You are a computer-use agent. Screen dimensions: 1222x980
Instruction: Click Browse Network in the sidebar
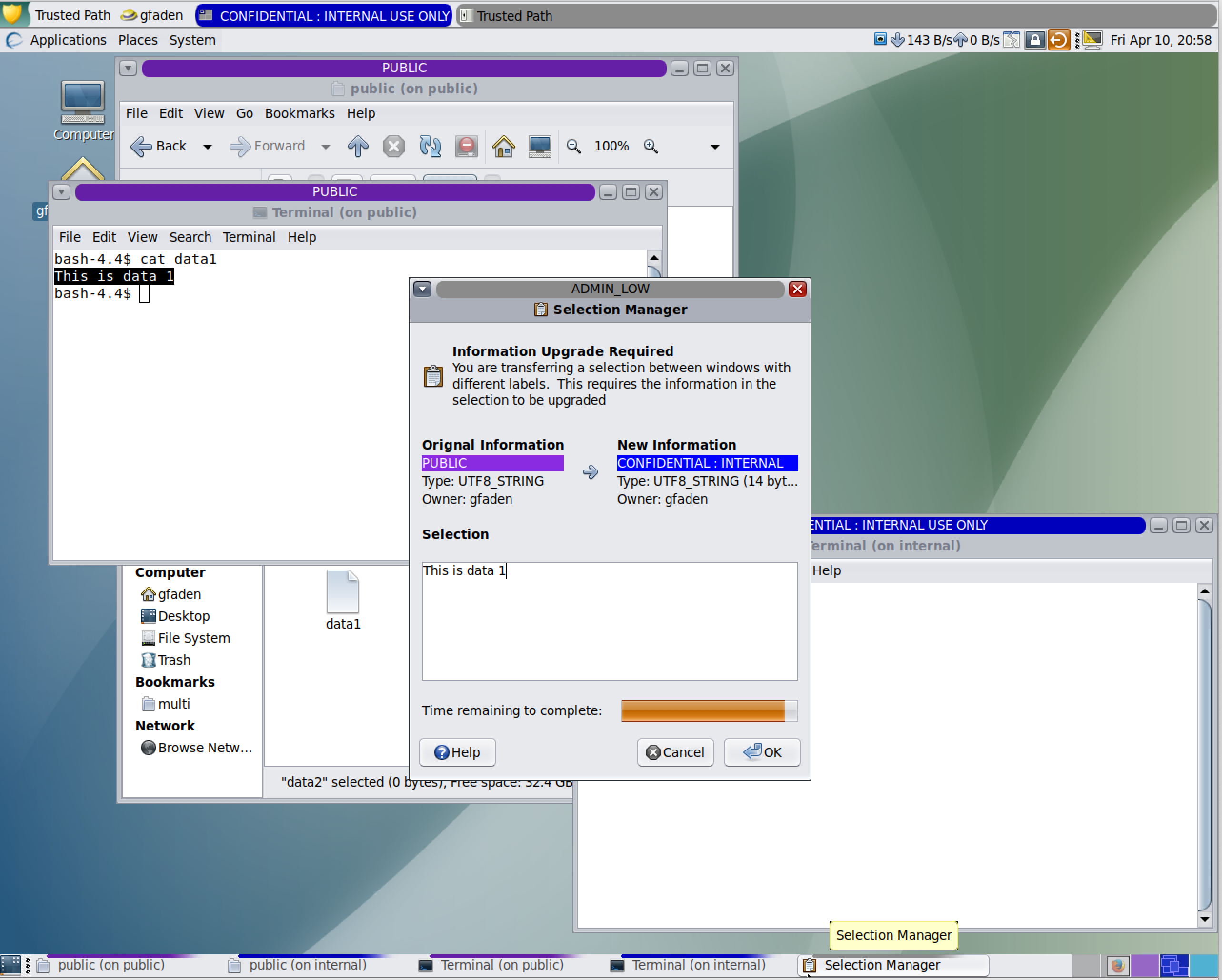(x=196, y=748)
